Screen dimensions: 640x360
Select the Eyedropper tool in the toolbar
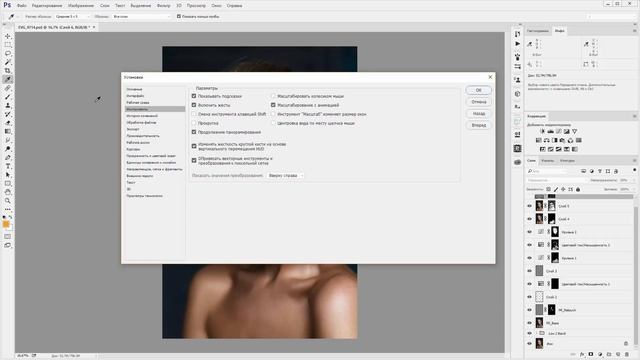tap(8, 79)
